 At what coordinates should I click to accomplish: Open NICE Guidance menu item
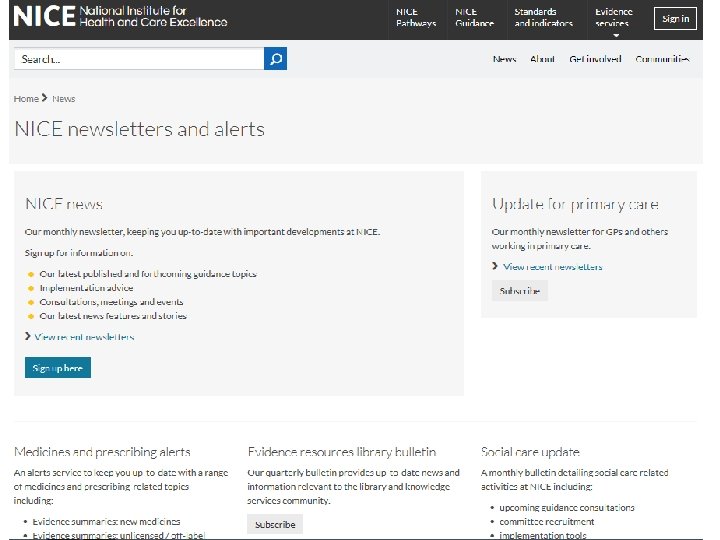(x=474, y=17)
